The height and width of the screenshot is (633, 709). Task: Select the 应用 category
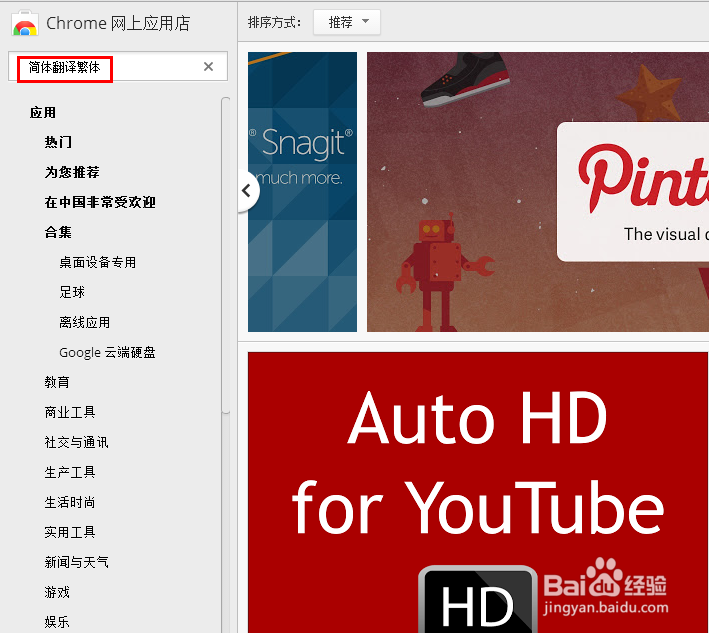point(43,113)
